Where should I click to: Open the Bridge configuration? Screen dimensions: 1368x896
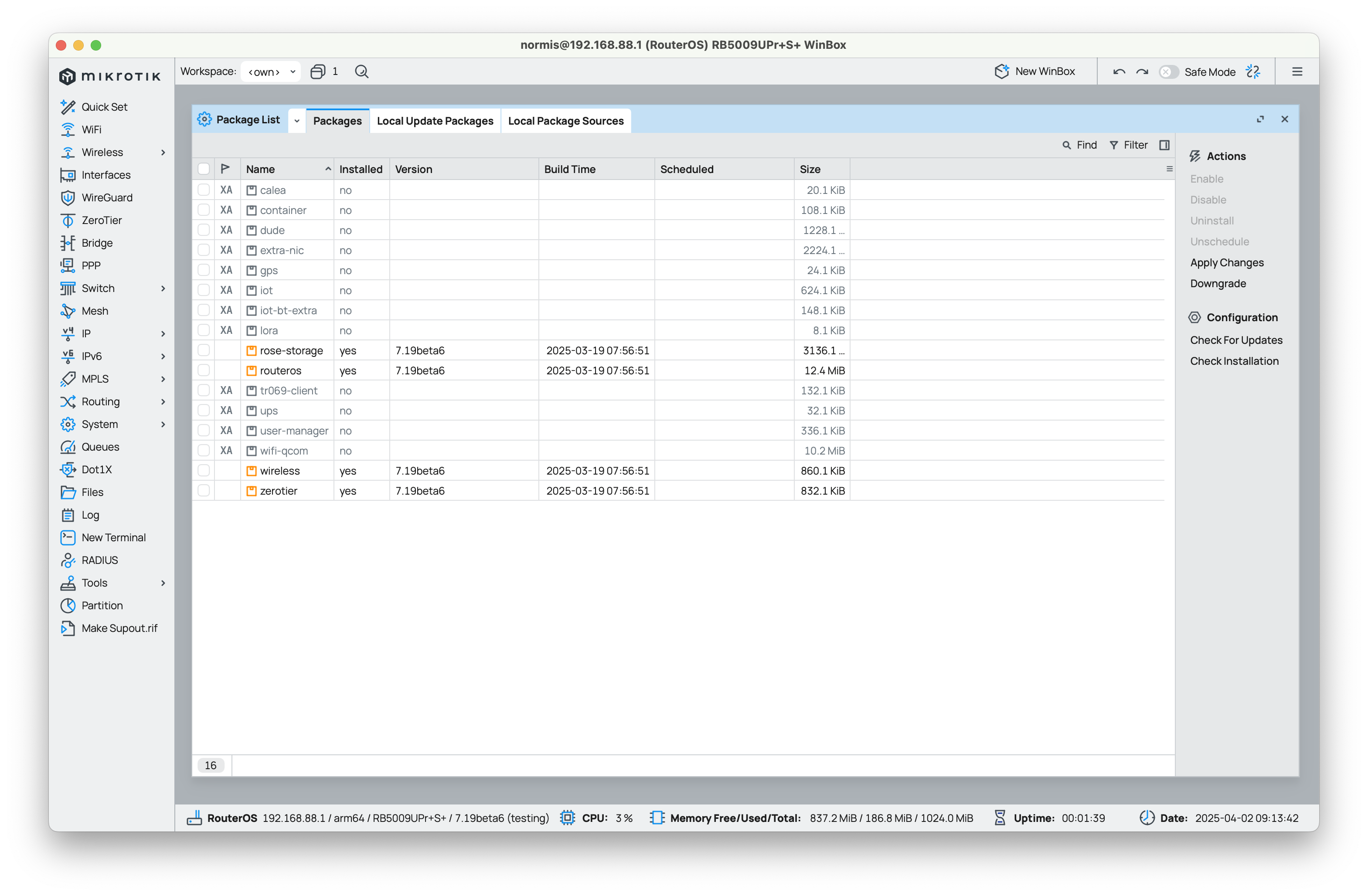click(x=97, y=243)
